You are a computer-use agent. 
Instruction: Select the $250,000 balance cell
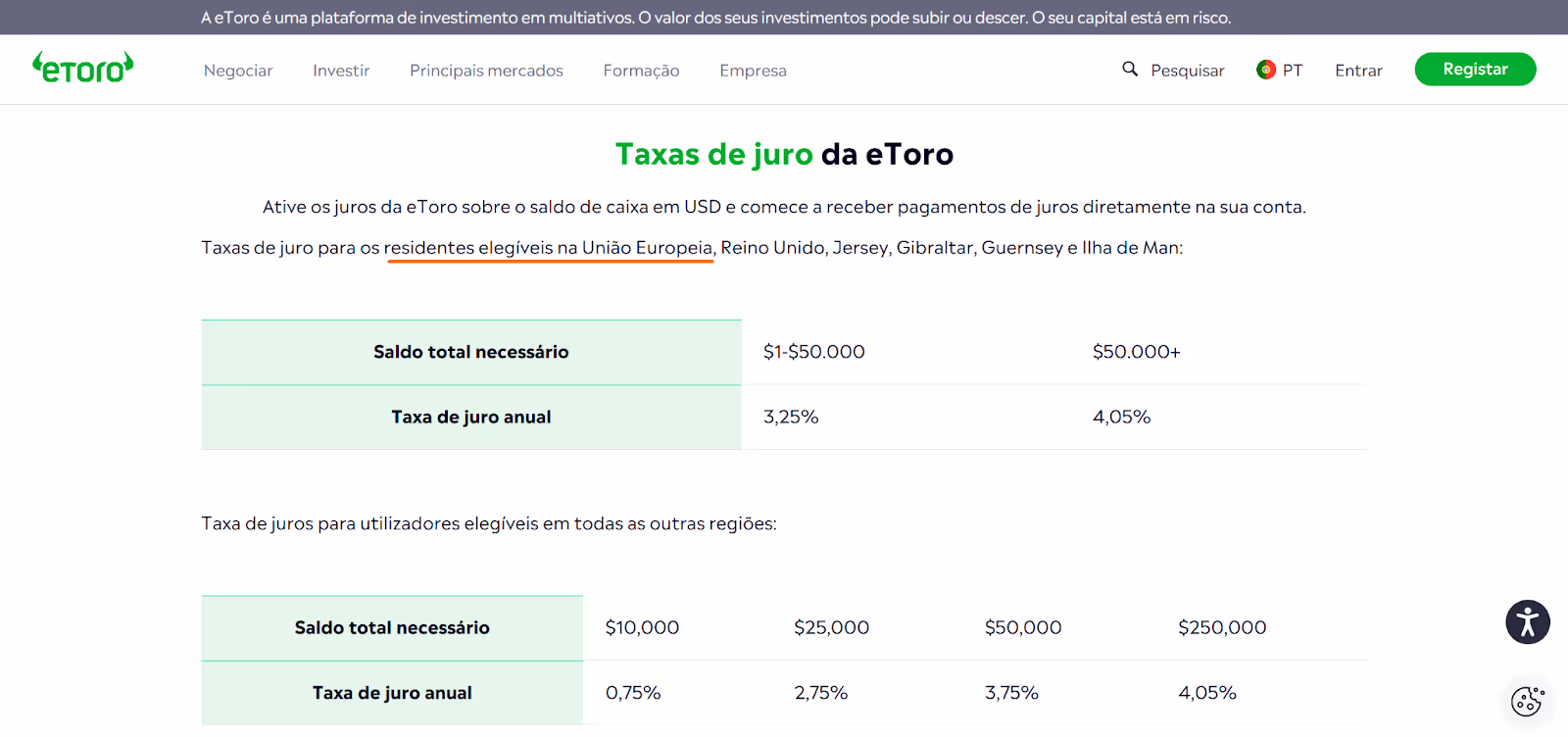(x=1222, y=627)
